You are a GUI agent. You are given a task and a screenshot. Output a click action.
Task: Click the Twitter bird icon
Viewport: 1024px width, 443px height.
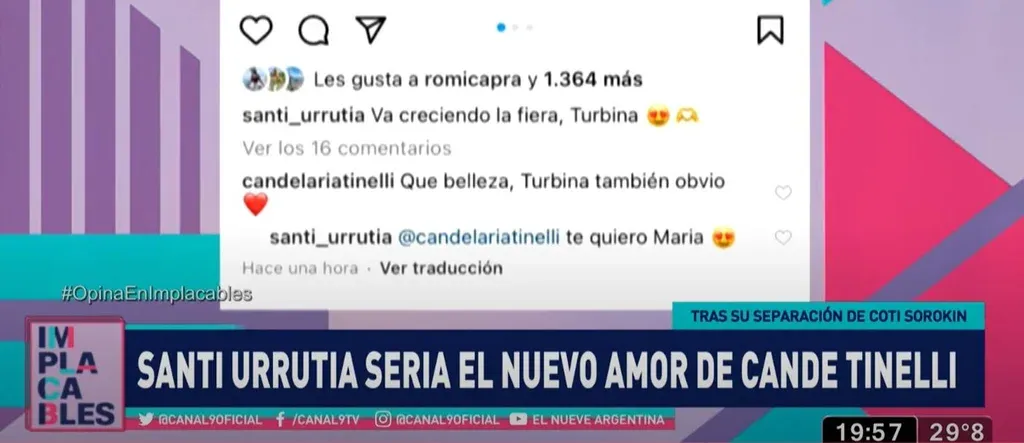click(146, 419)
